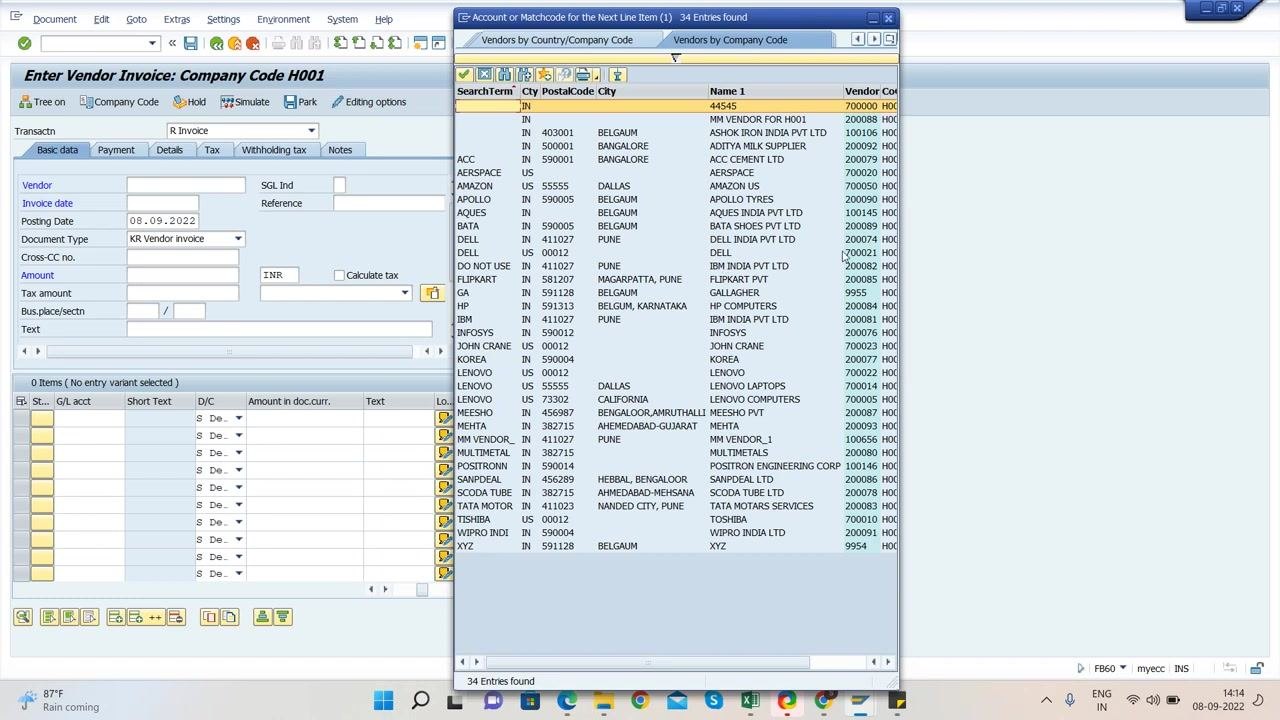Viewport: 1280px width, 720px height.
Task: Click the Vendor input field
Action: [186, 185]
